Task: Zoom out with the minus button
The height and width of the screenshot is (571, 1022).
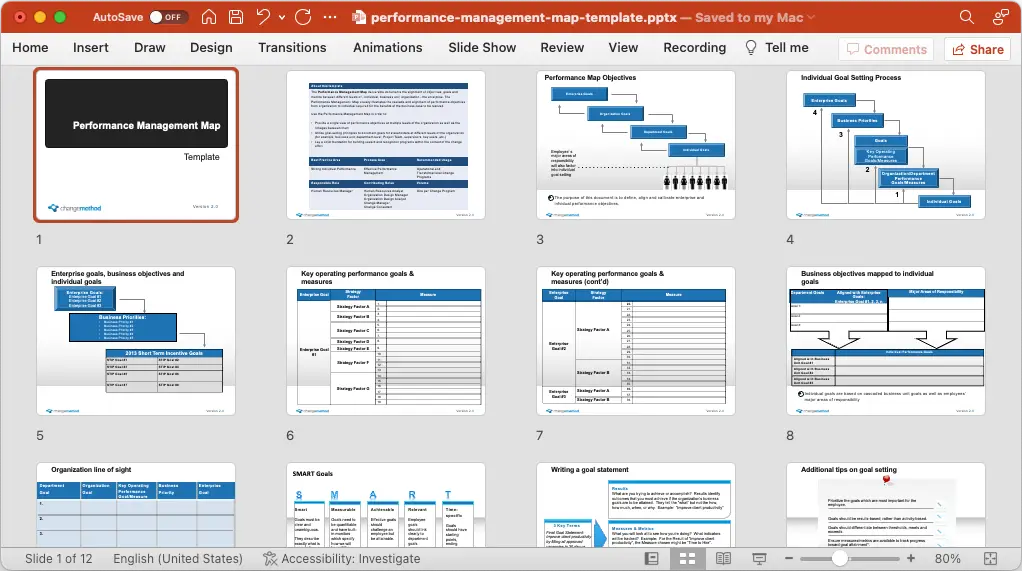Action: [x=789, y=559]
